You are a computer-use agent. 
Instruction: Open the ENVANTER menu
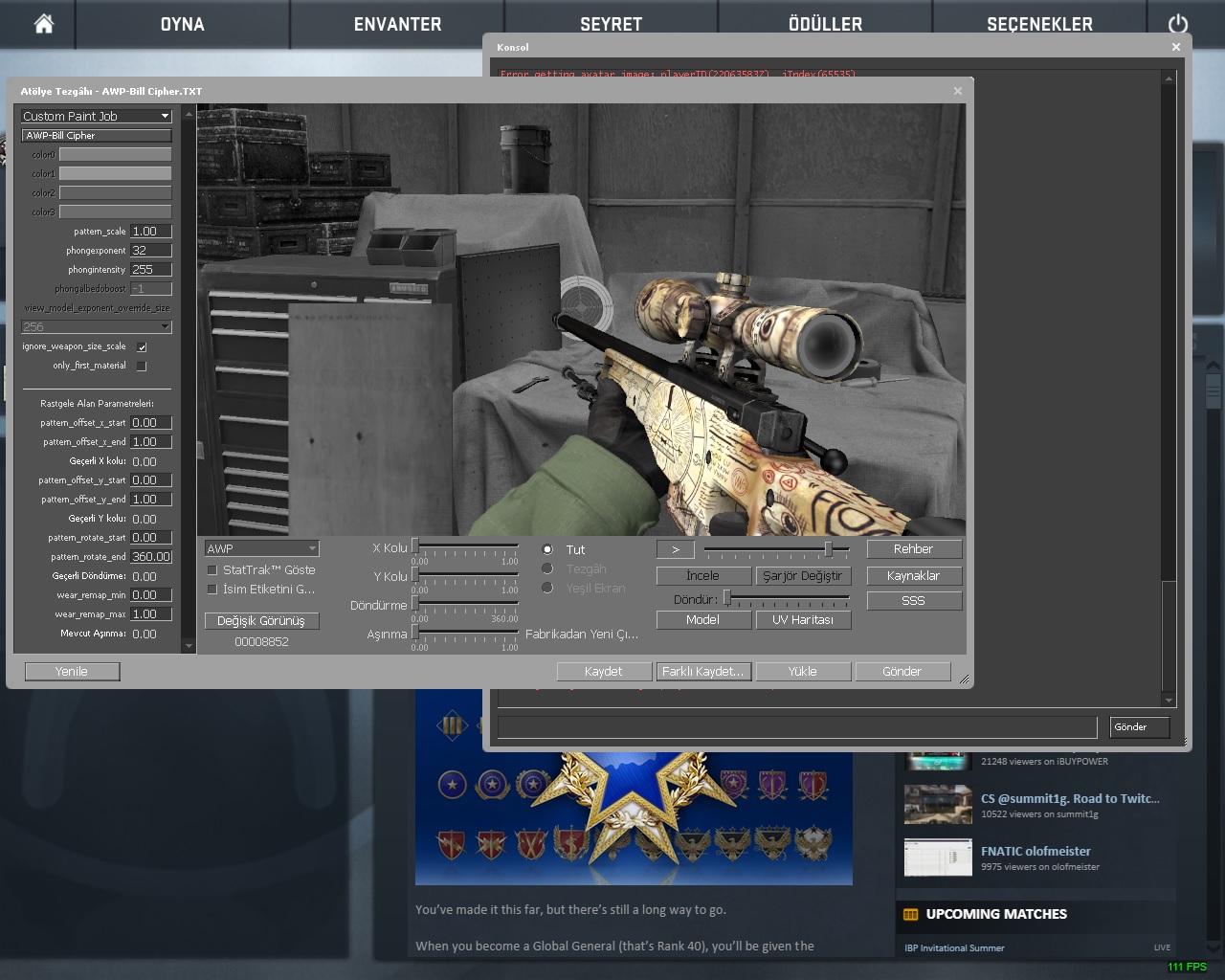tap(397, 24)
